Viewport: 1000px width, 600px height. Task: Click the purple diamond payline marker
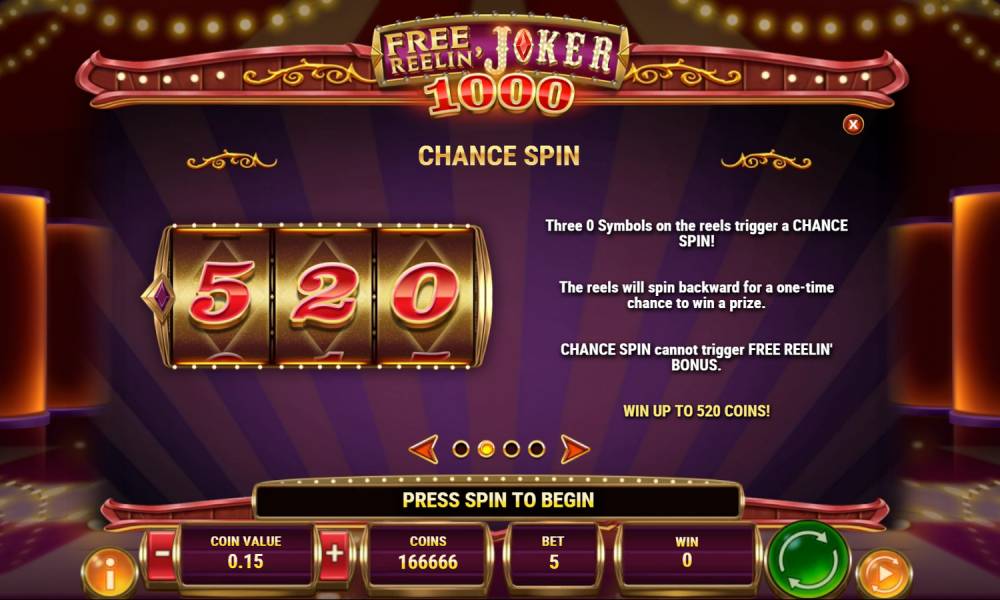click(161, 296)
